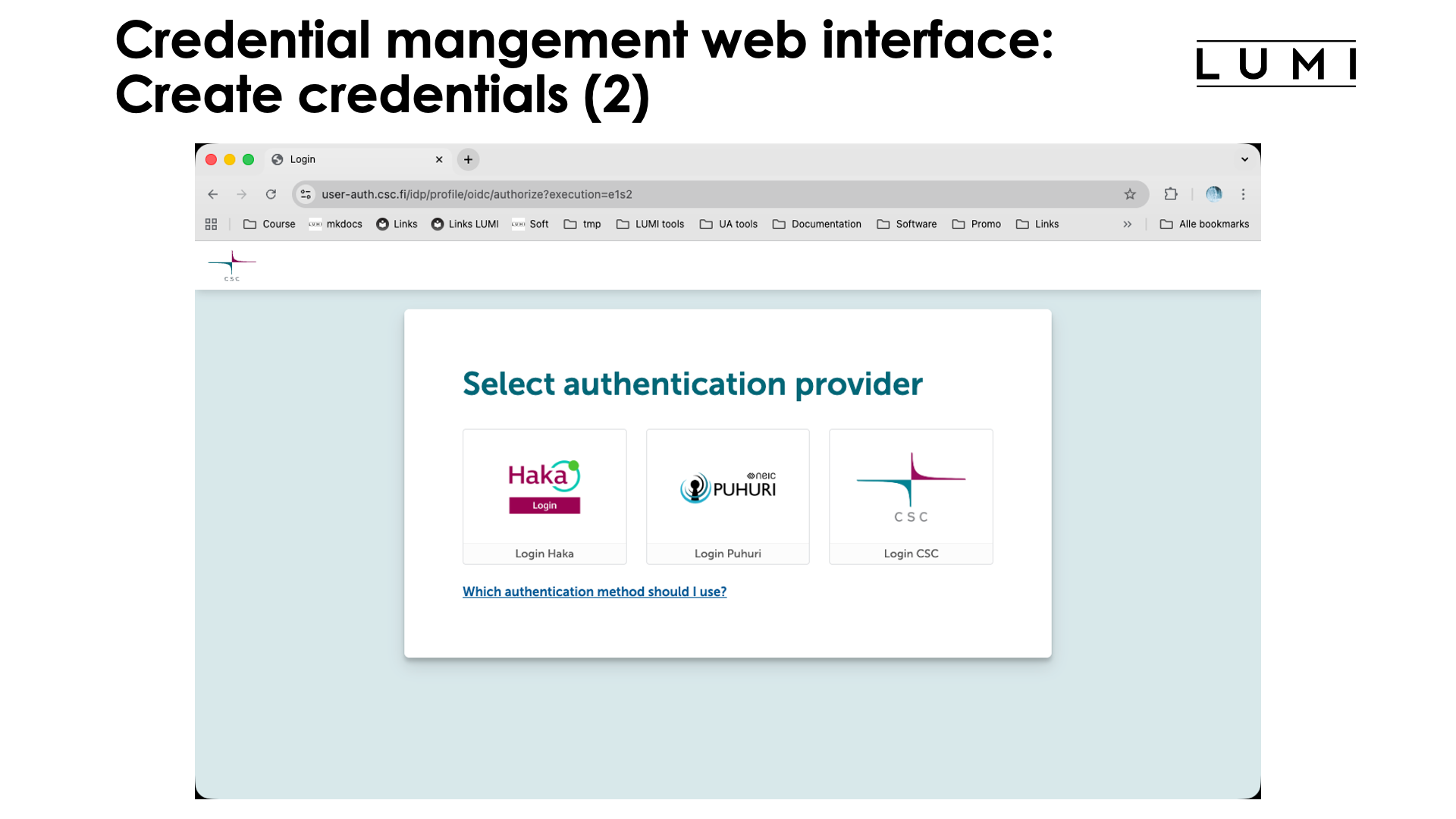Expand the tab search chevron at top right

[x=1244, y=159]
